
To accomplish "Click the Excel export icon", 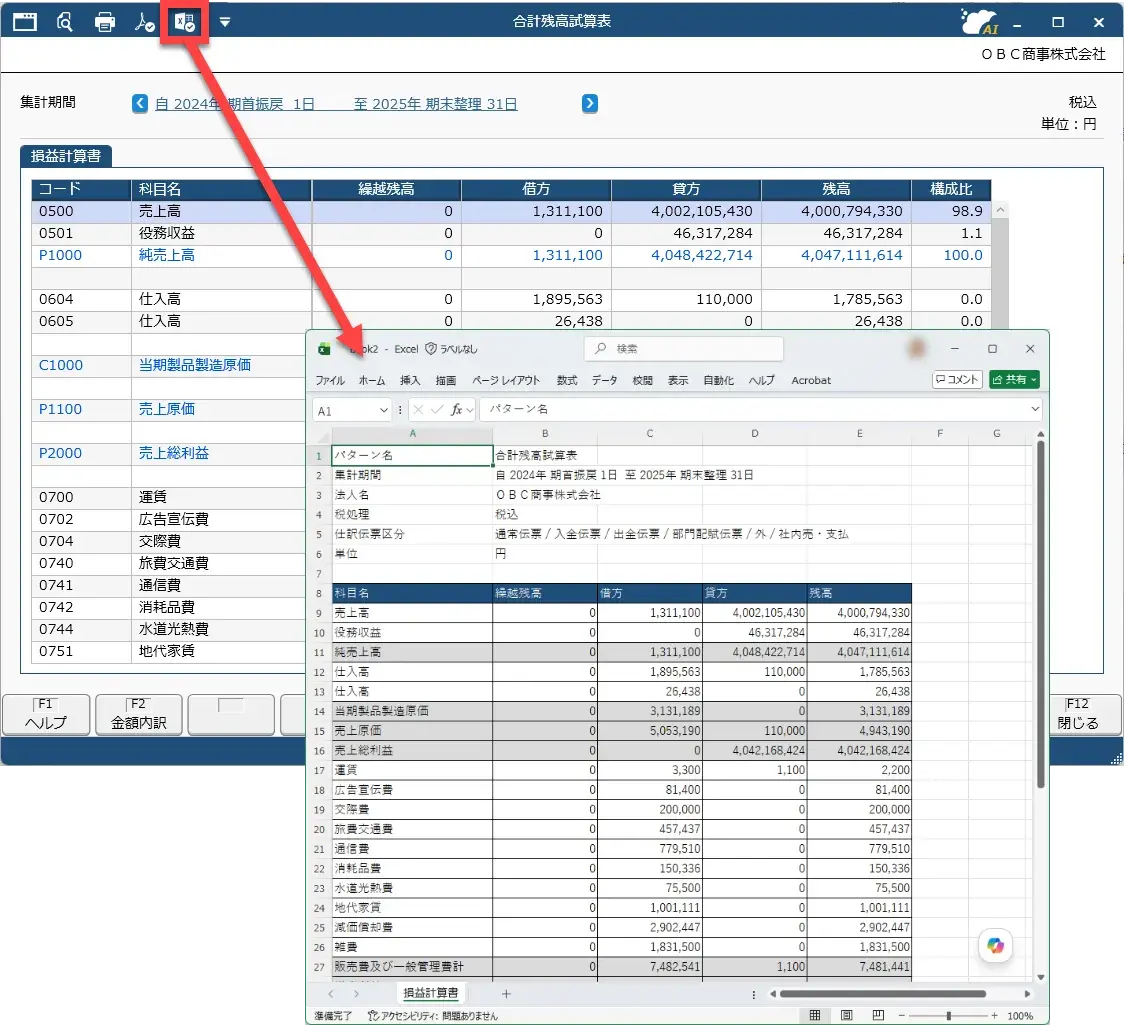I will tap(184, 22).
